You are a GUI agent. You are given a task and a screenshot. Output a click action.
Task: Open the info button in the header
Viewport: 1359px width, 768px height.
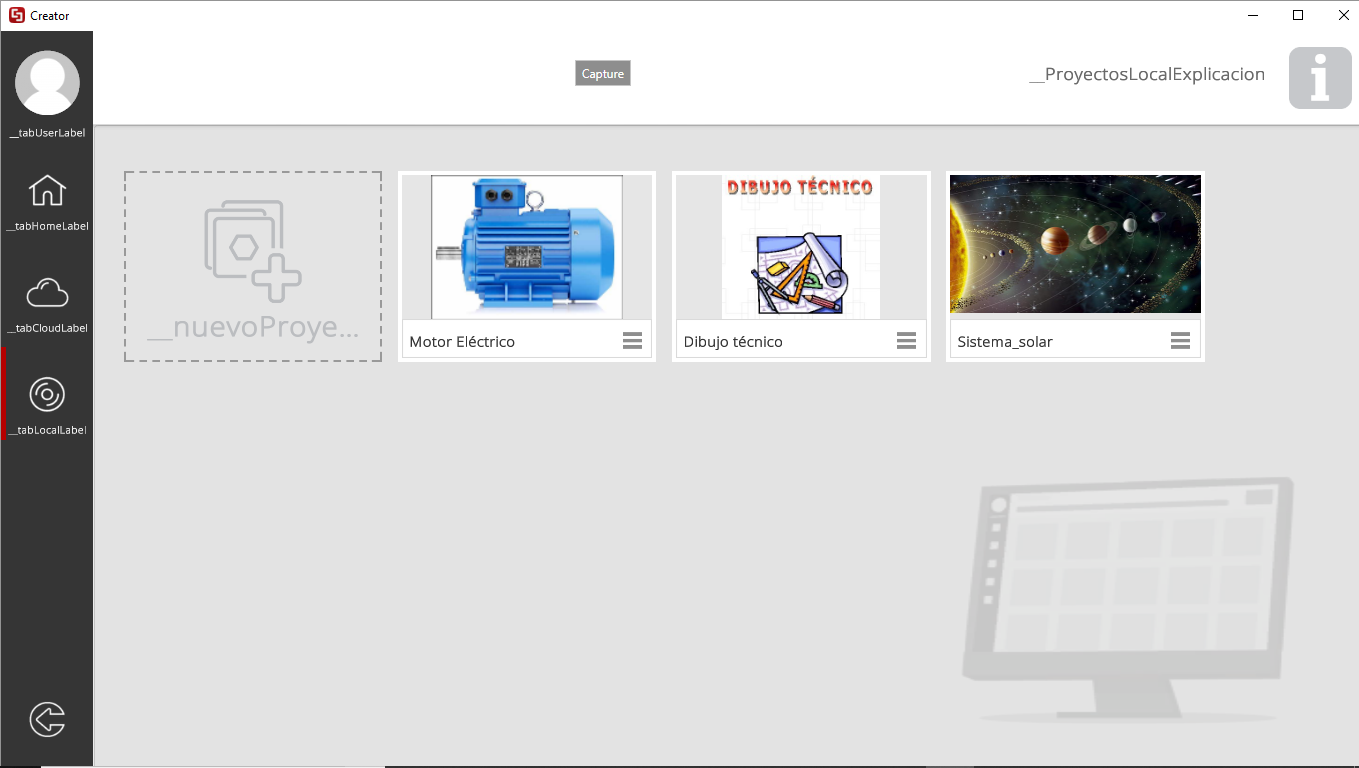click(x=1320, y=78)
